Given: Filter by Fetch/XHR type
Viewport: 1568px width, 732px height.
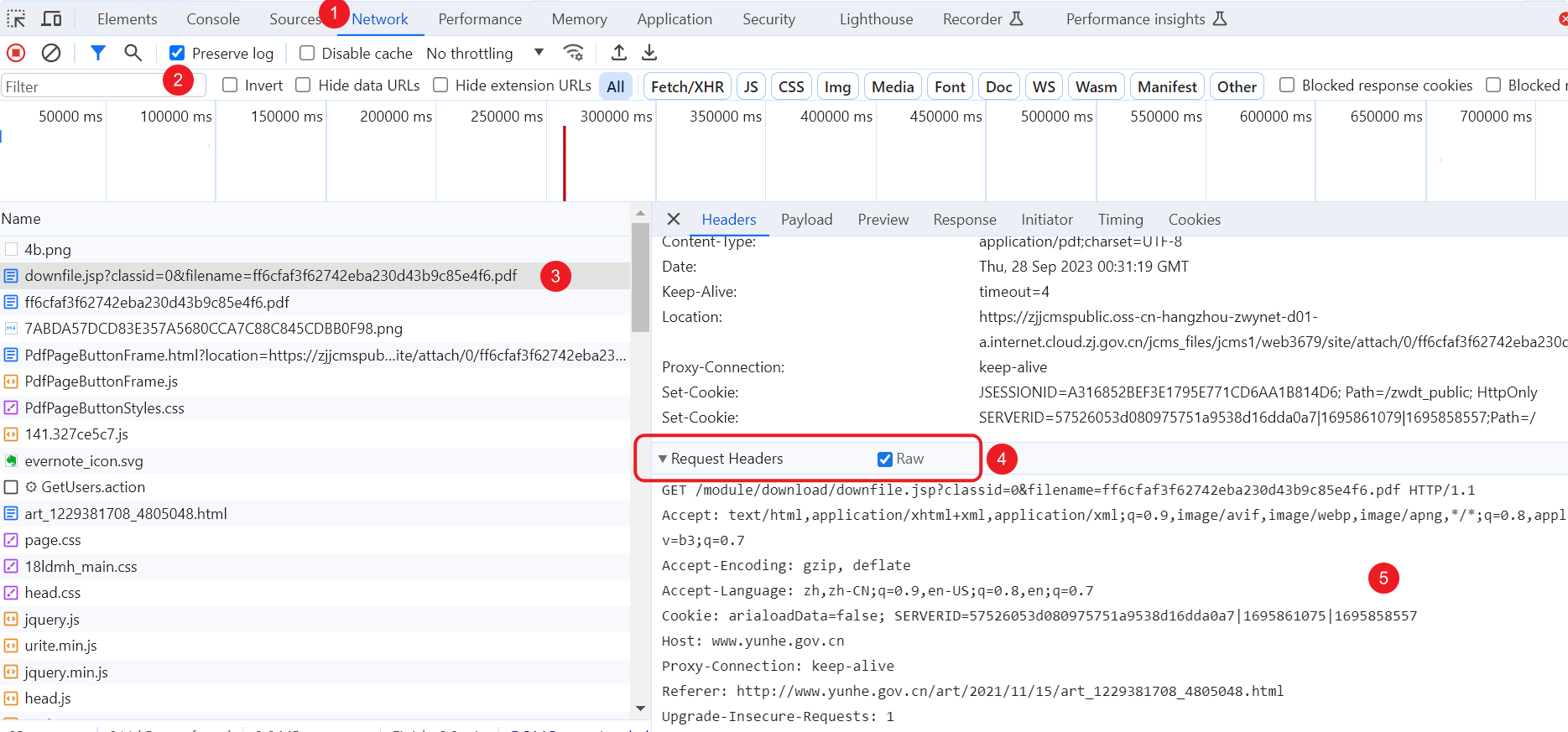Looking at the screenshot, I should click(687, 86).
